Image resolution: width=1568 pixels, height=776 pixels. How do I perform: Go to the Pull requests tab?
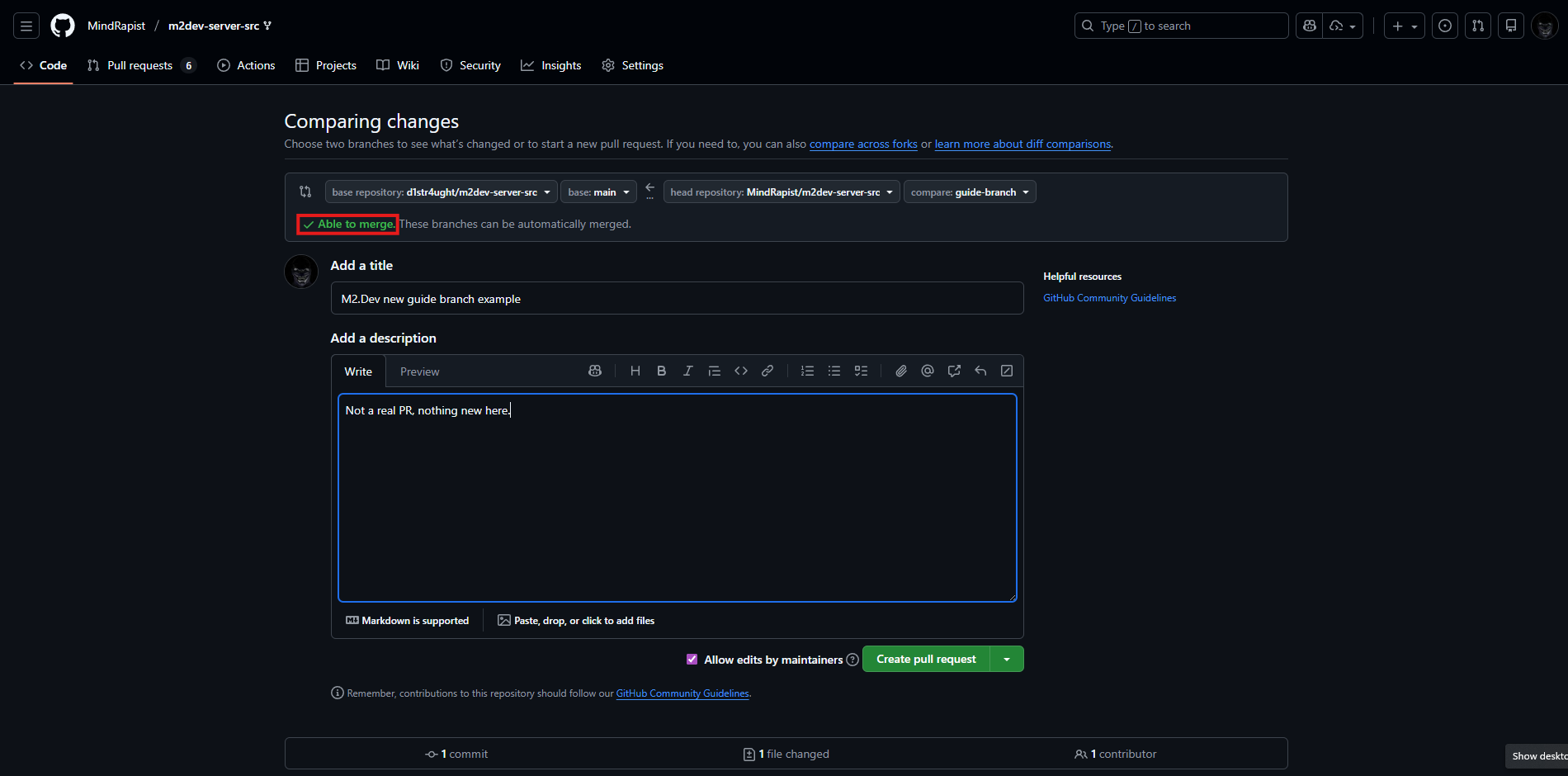click(x=139, y=65)
